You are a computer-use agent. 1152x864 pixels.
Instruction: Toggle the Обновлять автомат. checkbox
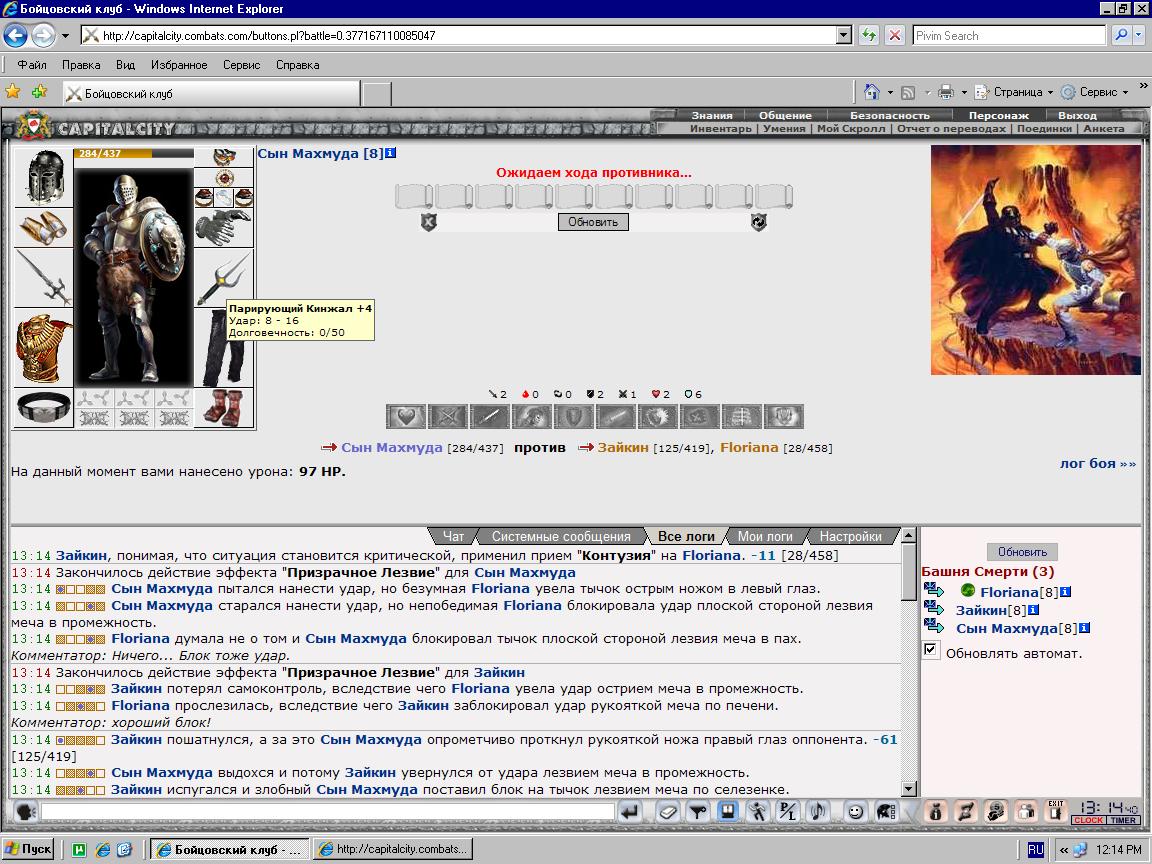pos(930,649)
